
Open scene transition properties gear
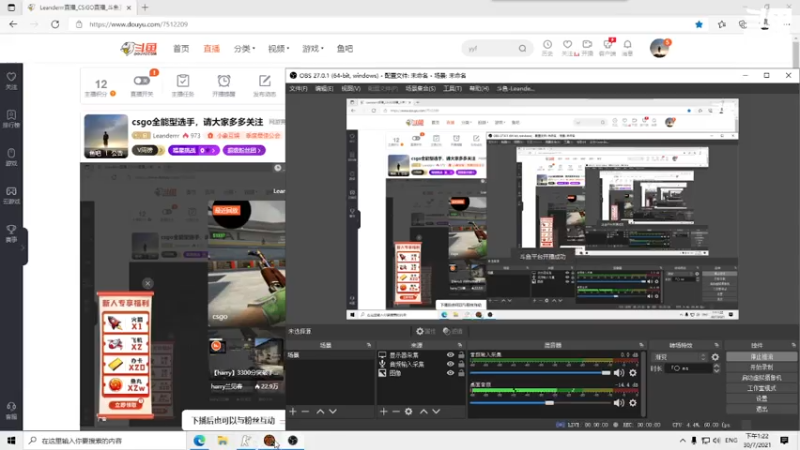click(715, 357)
